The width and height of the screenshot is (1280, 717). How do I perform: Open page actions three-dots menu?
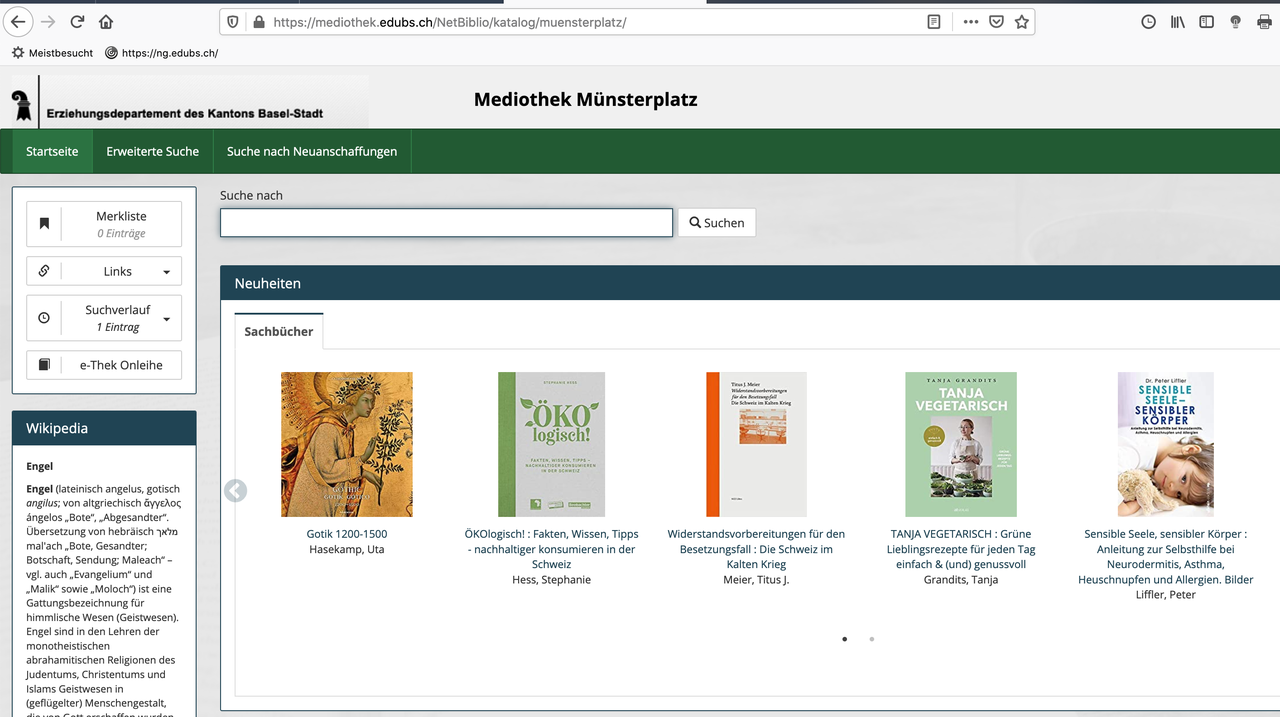point(971,21)
